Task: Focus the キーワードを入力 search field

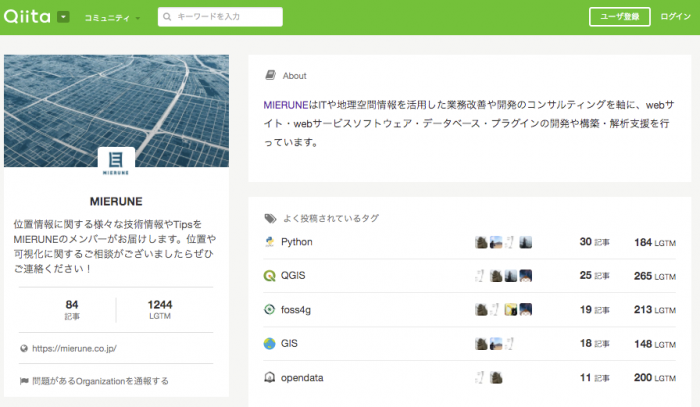Action: (x=220, y=17)
